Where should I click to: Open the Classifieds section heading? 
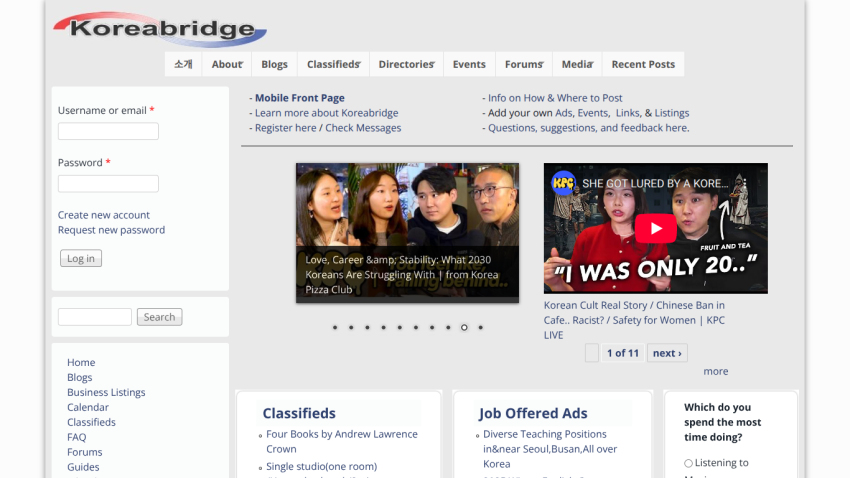[x=299, y=413]
